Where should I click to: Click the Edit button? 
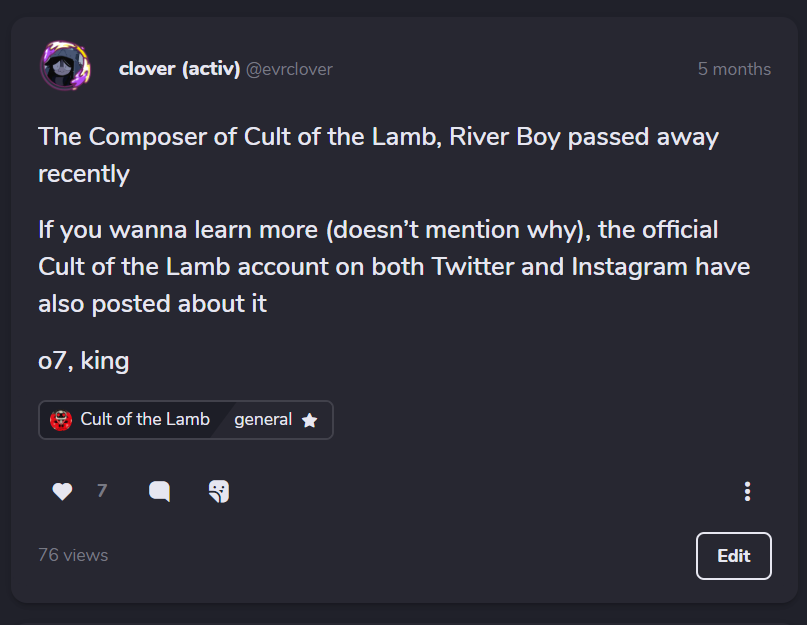(733, 555)
